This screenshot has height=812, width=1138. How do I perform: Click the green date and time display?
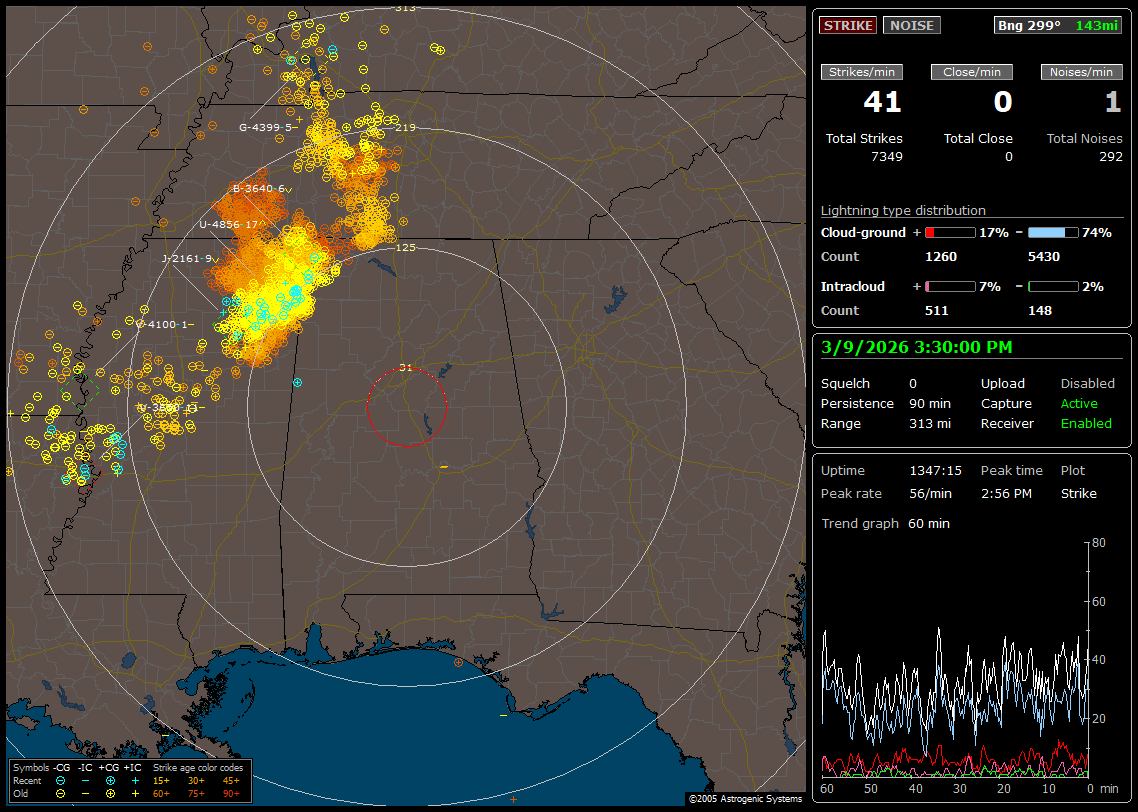916,347
